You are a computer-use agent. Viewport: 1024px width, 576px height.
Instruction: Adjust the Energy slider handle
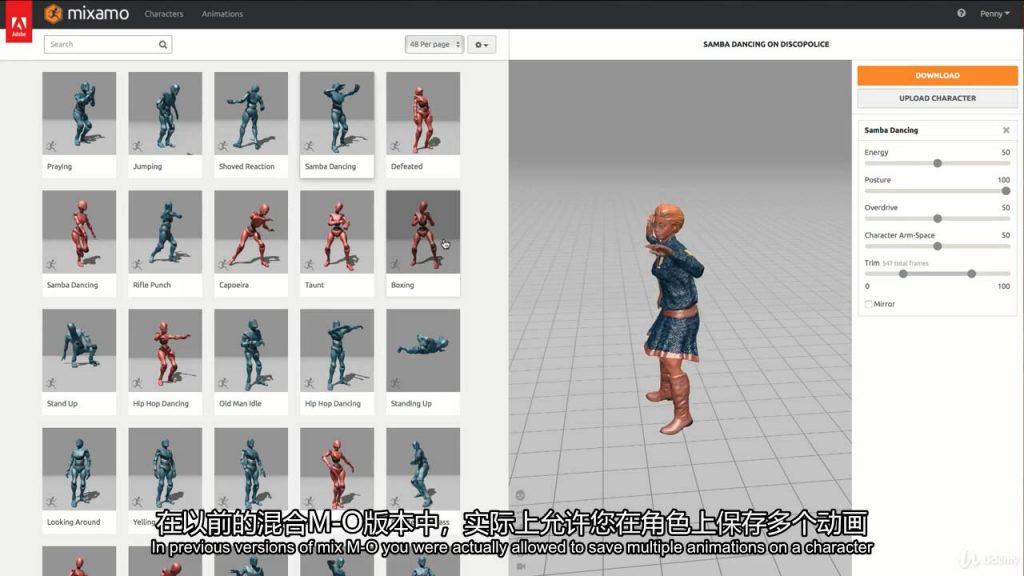937,163
